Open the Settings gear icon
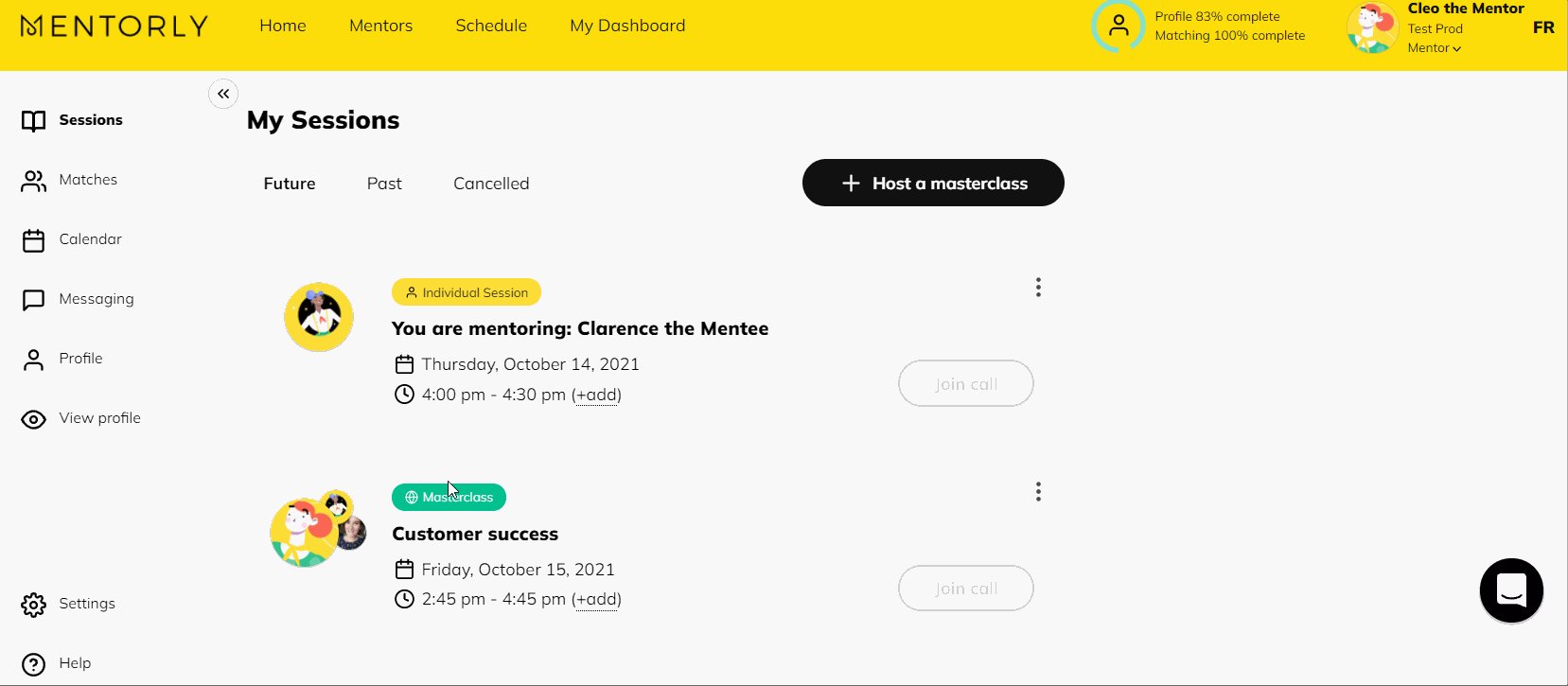 click(34, 605)
